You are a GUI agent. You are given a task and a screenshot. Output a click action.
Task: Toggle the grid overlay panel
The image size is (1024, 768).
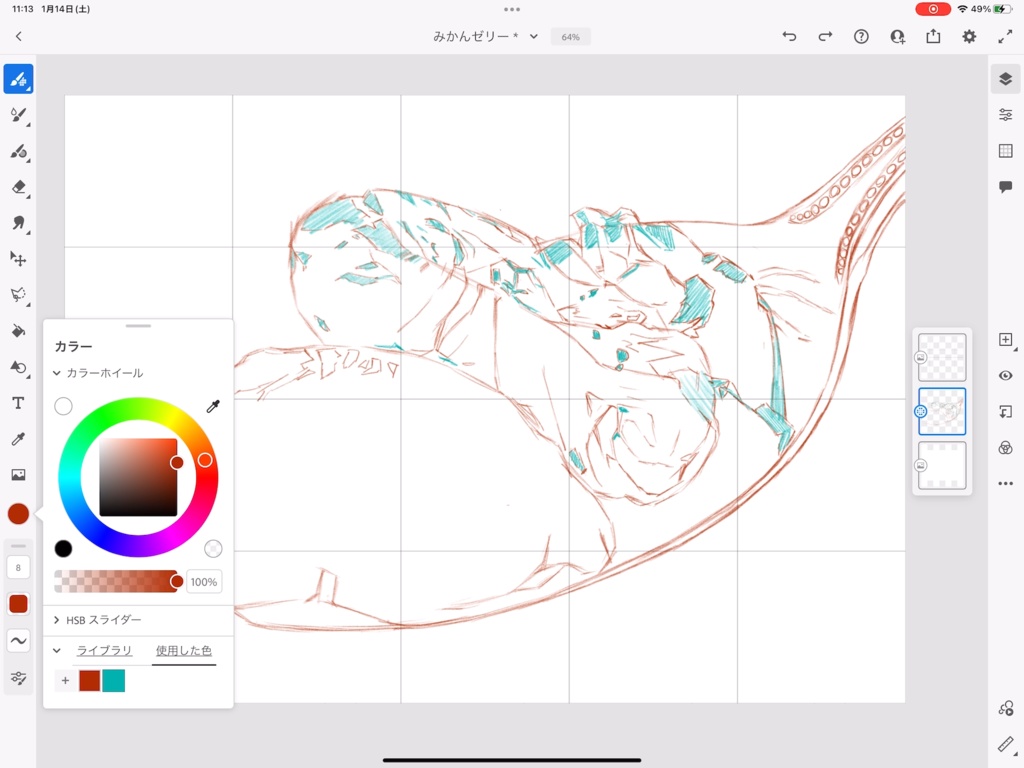pyautogui.click(x=1005, y=150)
